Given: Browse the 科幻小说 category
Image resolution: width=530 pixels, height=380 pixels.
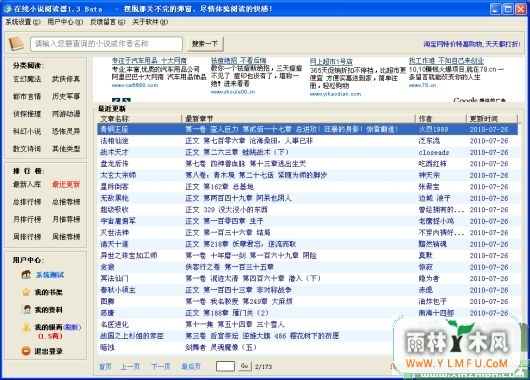Looking at the screenshot, I should tap(27, 131).
